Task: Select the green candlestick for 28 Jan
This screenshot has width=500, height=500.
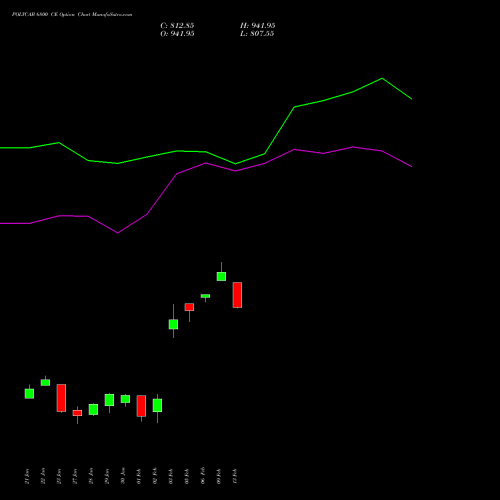Action: 93,409
